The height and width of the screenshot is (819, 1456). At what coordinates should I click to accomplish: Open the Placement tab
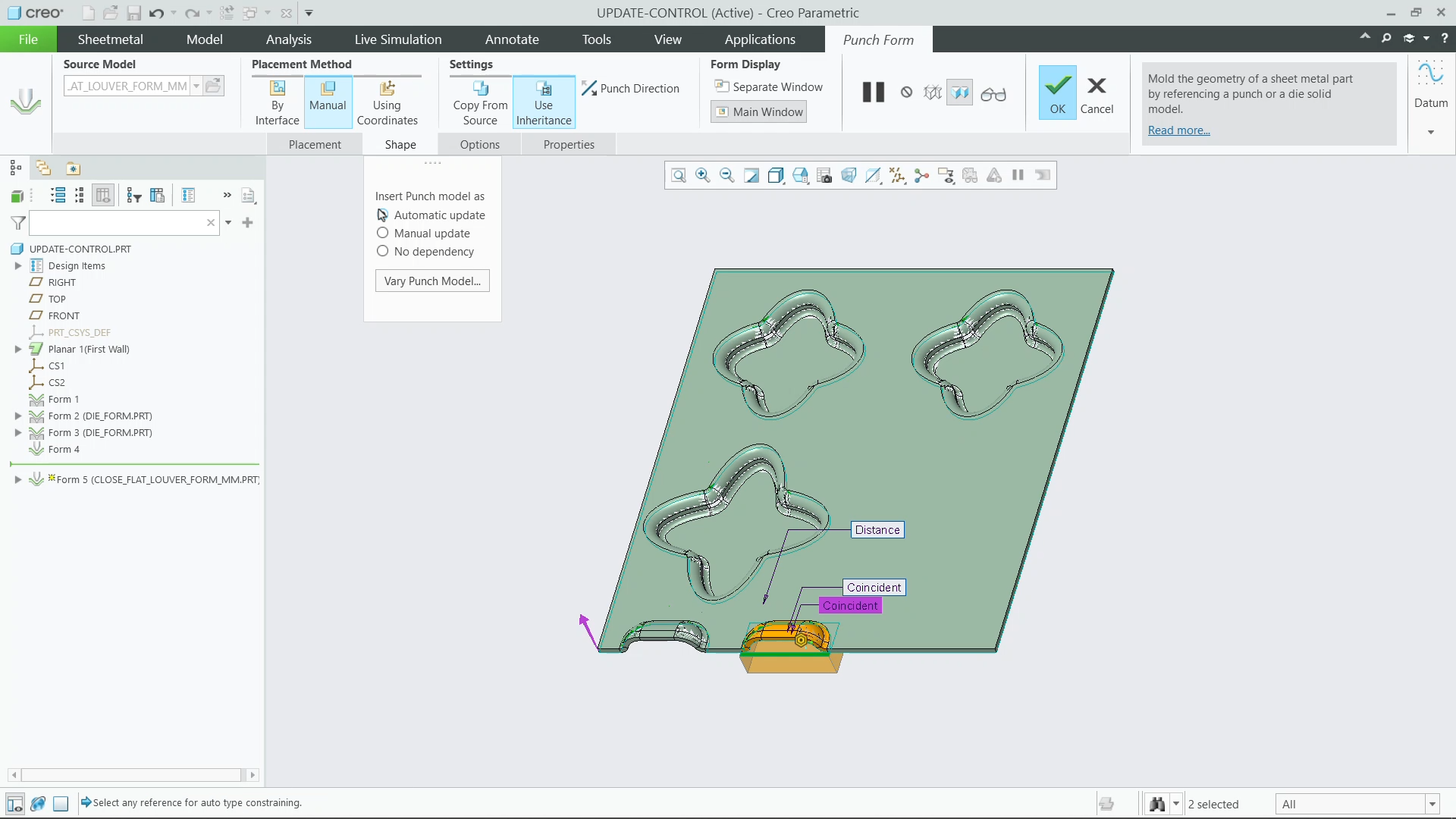pyautogui.click(x=315, y=145)
